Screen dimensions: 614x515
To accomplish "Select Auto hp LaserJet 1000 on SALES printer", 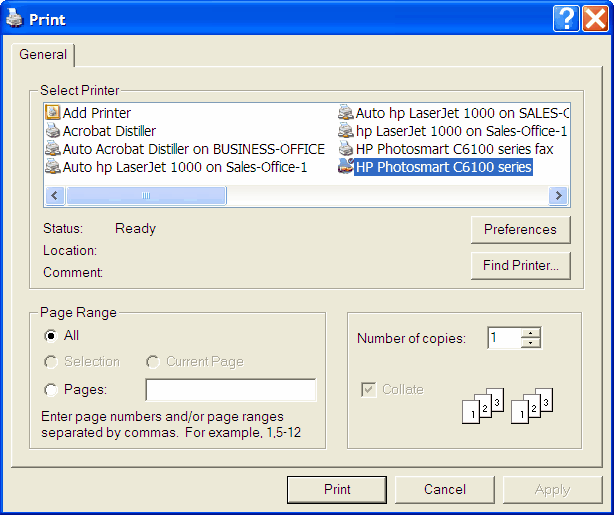I will point(461,113).
